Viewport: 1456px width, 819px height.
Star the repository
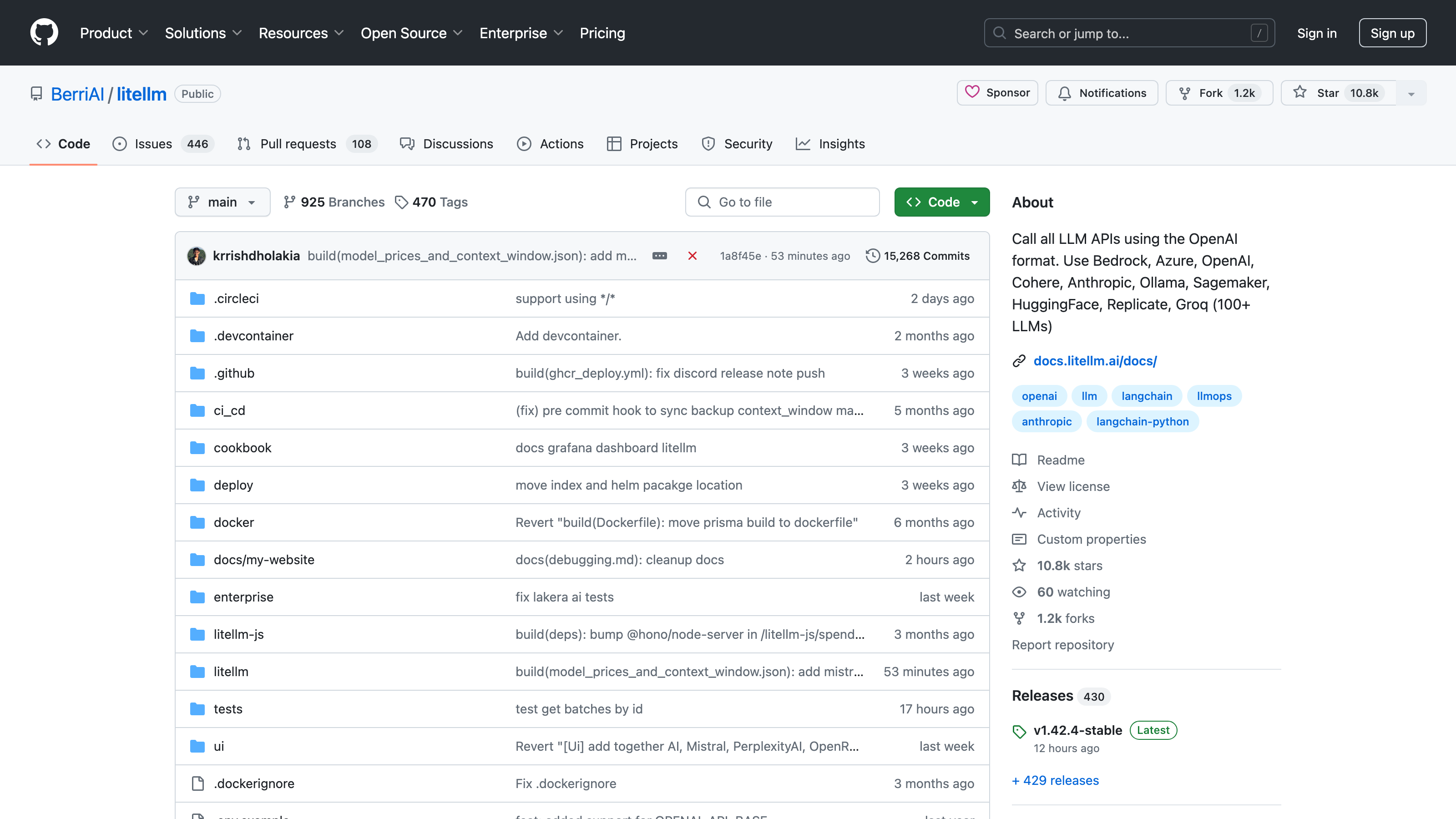coord(1338,93)
